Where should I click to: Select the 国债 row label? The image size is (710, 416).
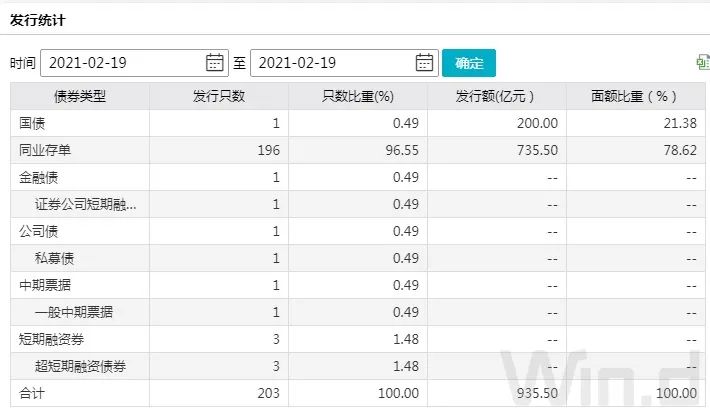[32, 123]
